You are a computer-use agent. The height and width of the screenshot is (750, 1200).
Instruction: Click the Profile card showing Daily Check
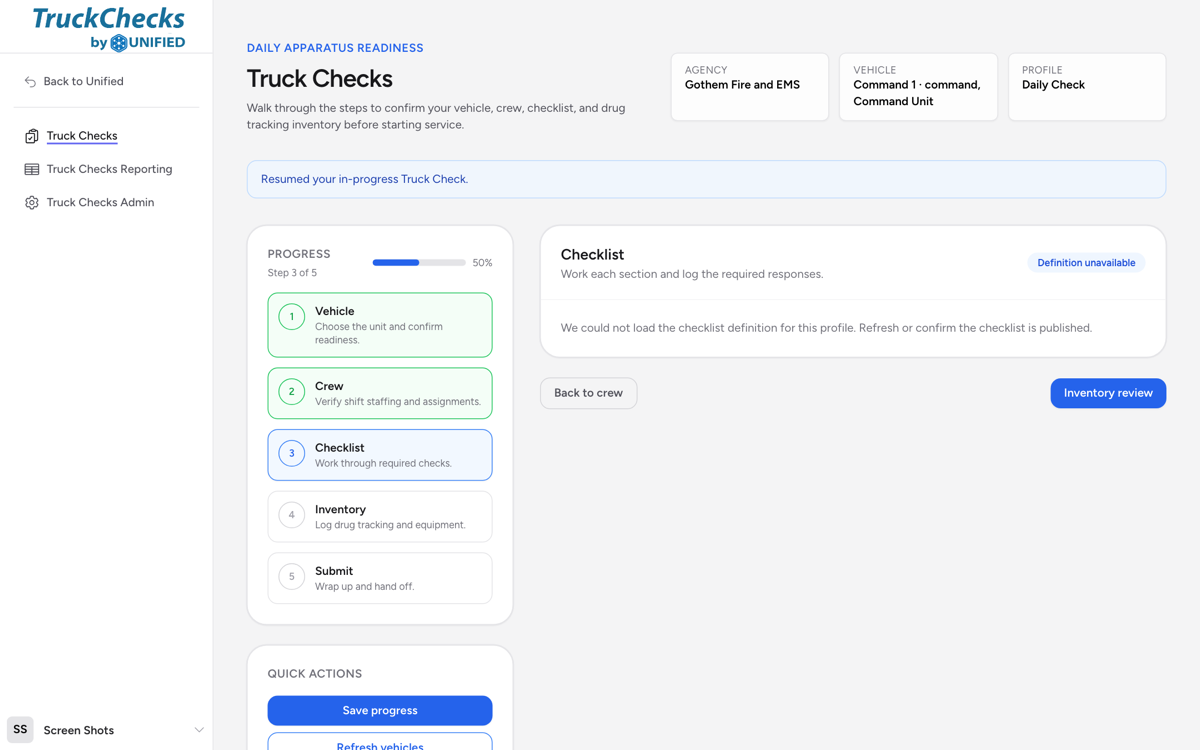coord(1087,87)
